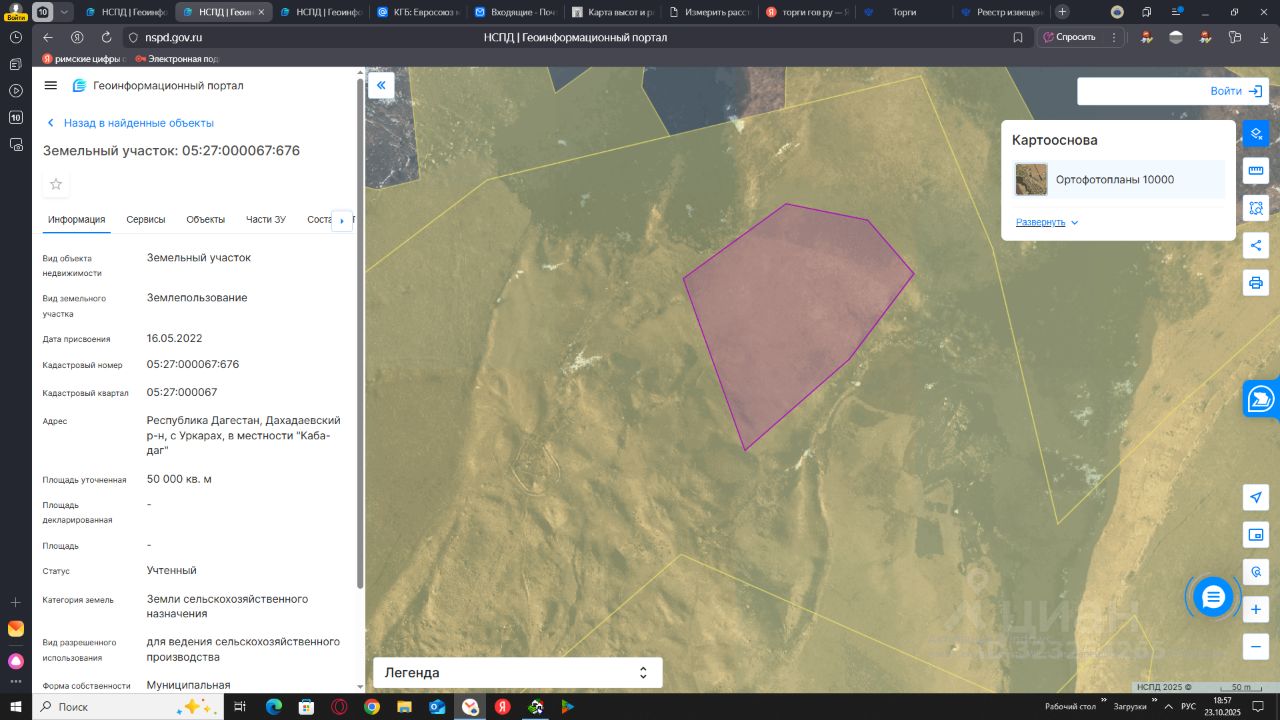This screenshot has height=720, width=1280.
Task: Switch to the Объекты tab
Action: 206,220
